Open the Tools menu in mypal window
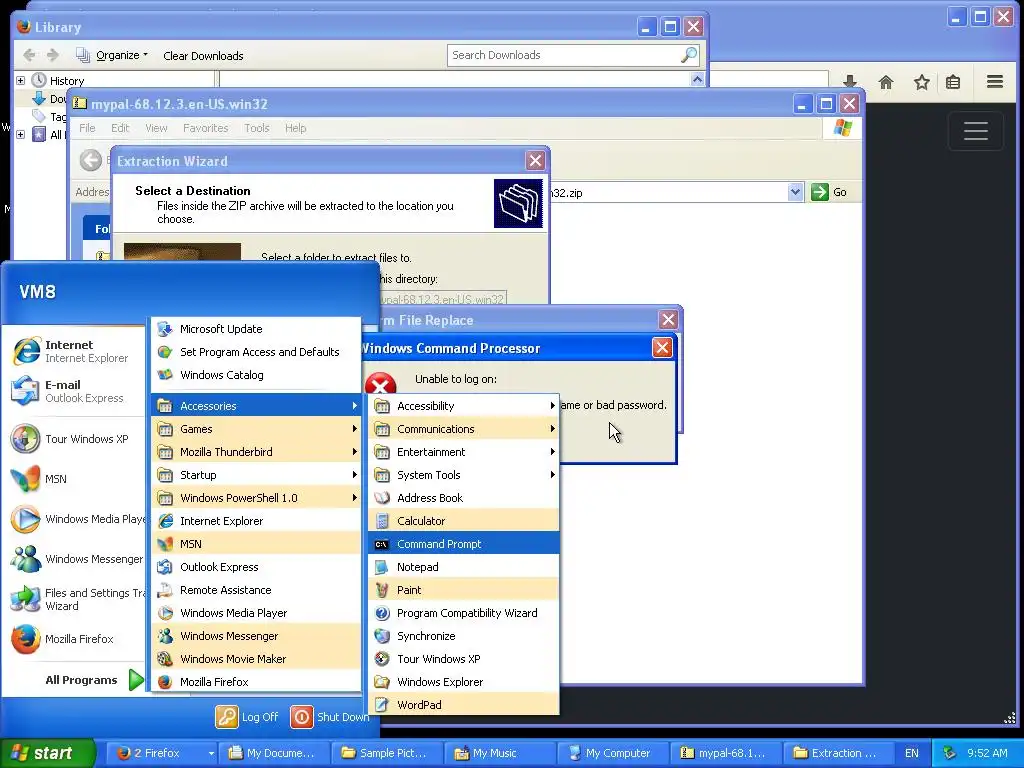Viewport: 1024px width, 768px height. click(x=257, y=128)
